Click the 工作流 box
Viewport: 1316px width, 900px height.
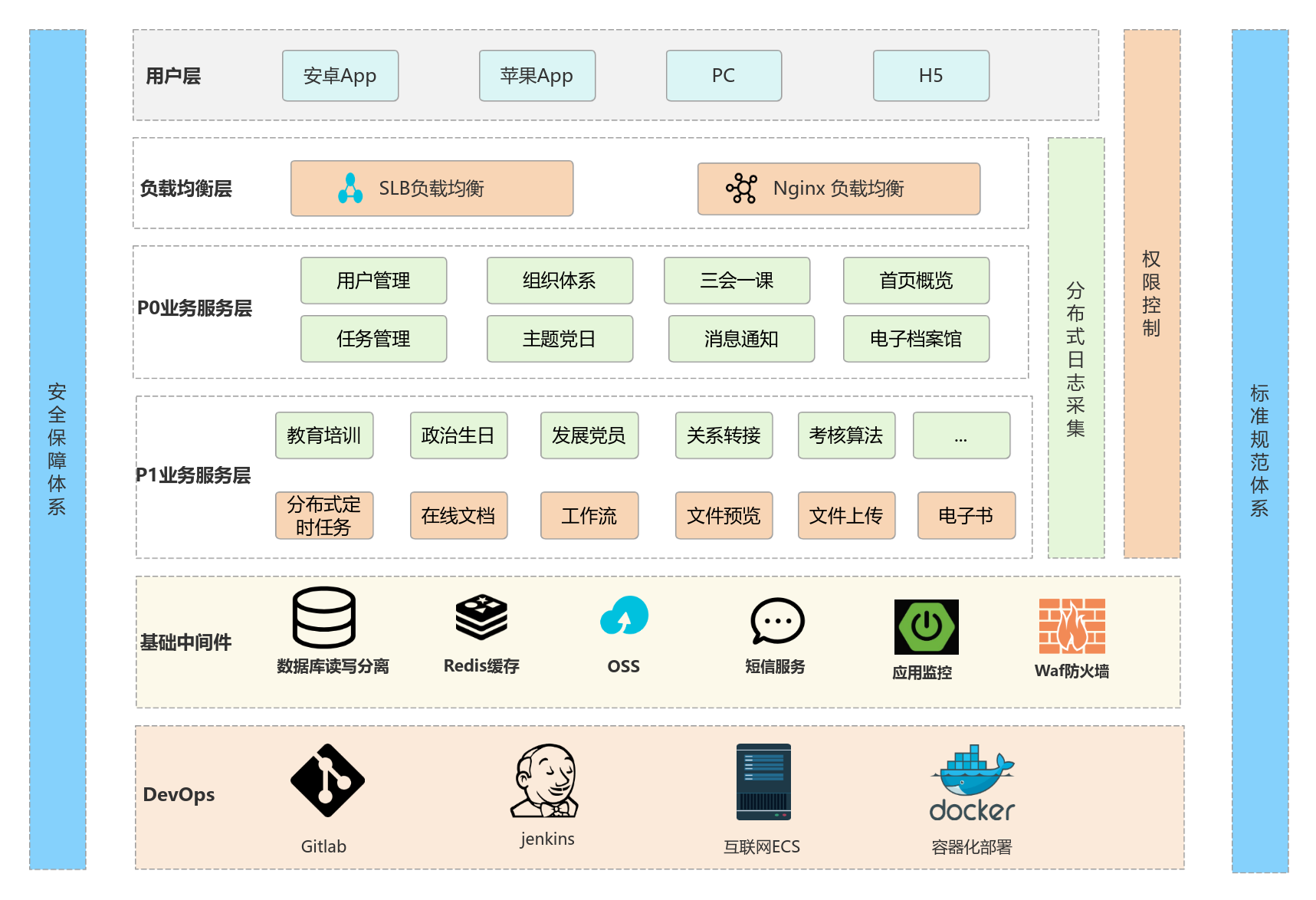point(589,516)
